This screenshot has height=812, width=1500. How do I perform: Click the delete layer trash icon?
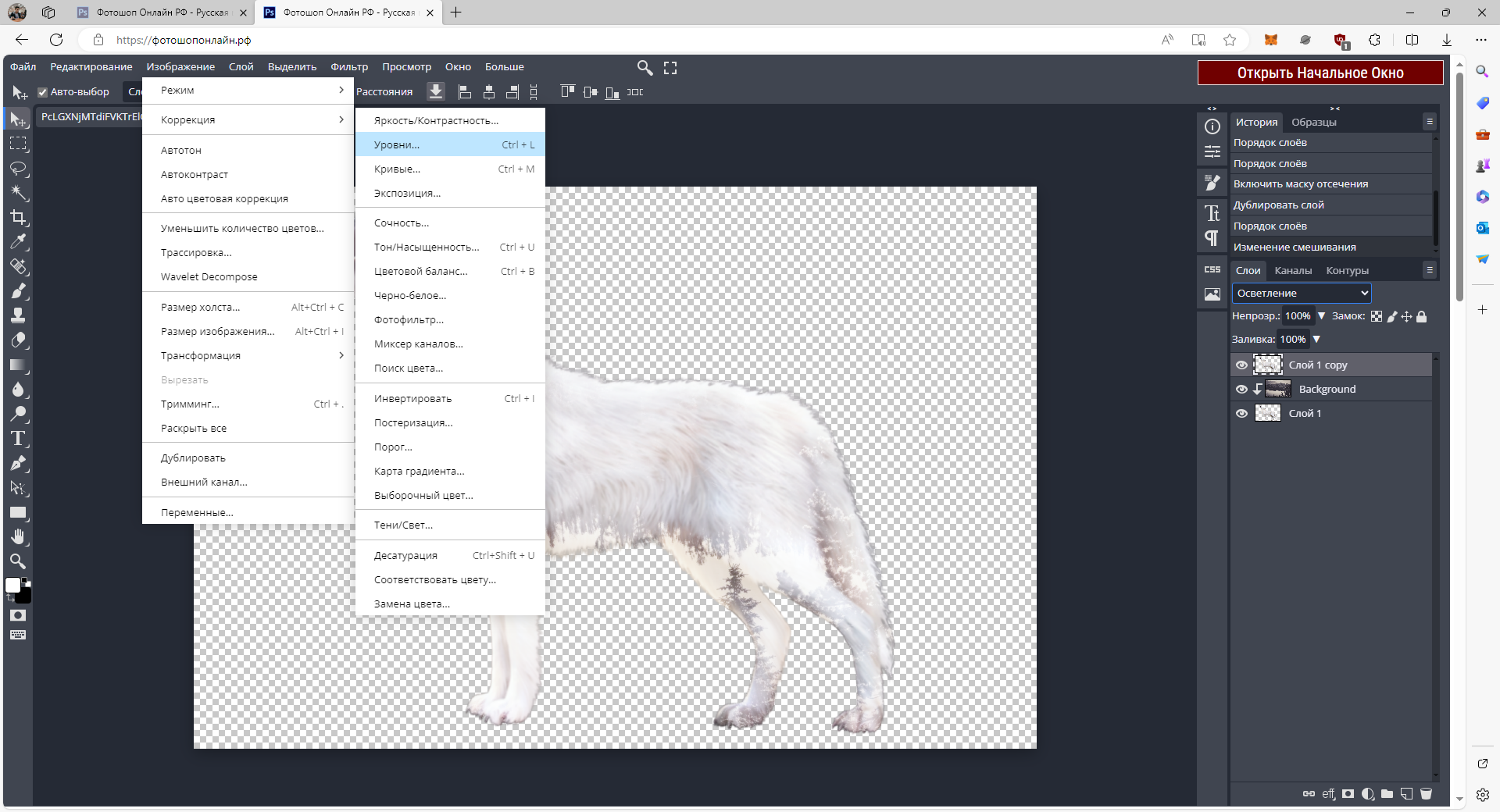point(1426,794)
